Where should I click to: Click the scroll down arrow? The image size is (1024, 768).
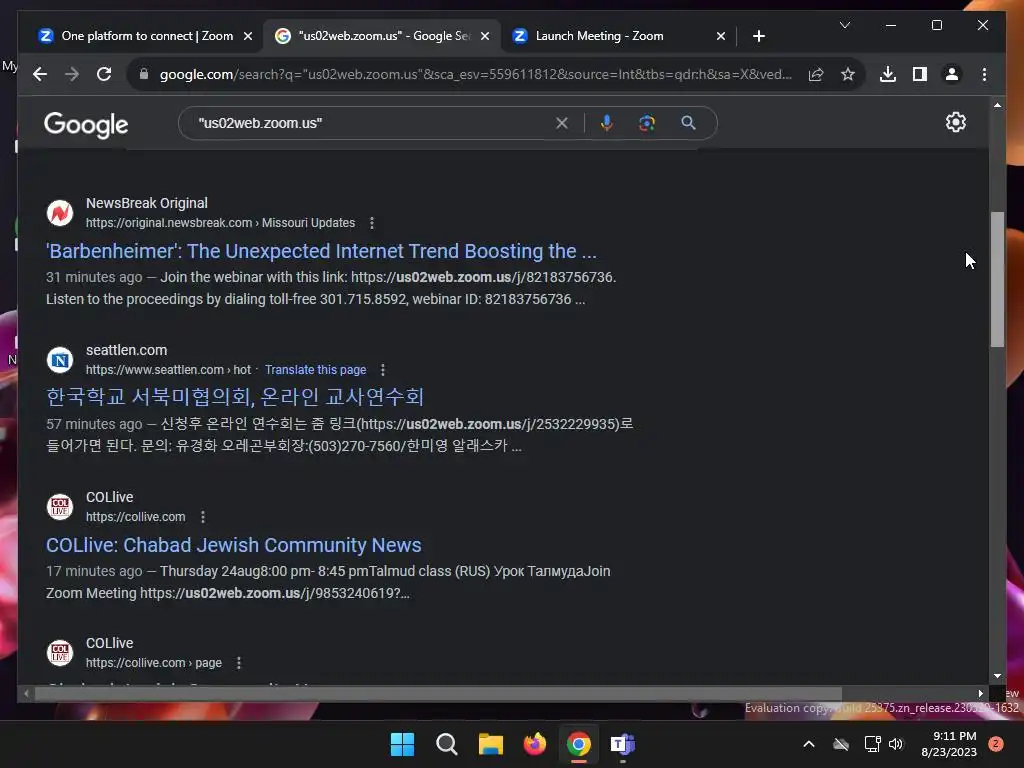997,676
